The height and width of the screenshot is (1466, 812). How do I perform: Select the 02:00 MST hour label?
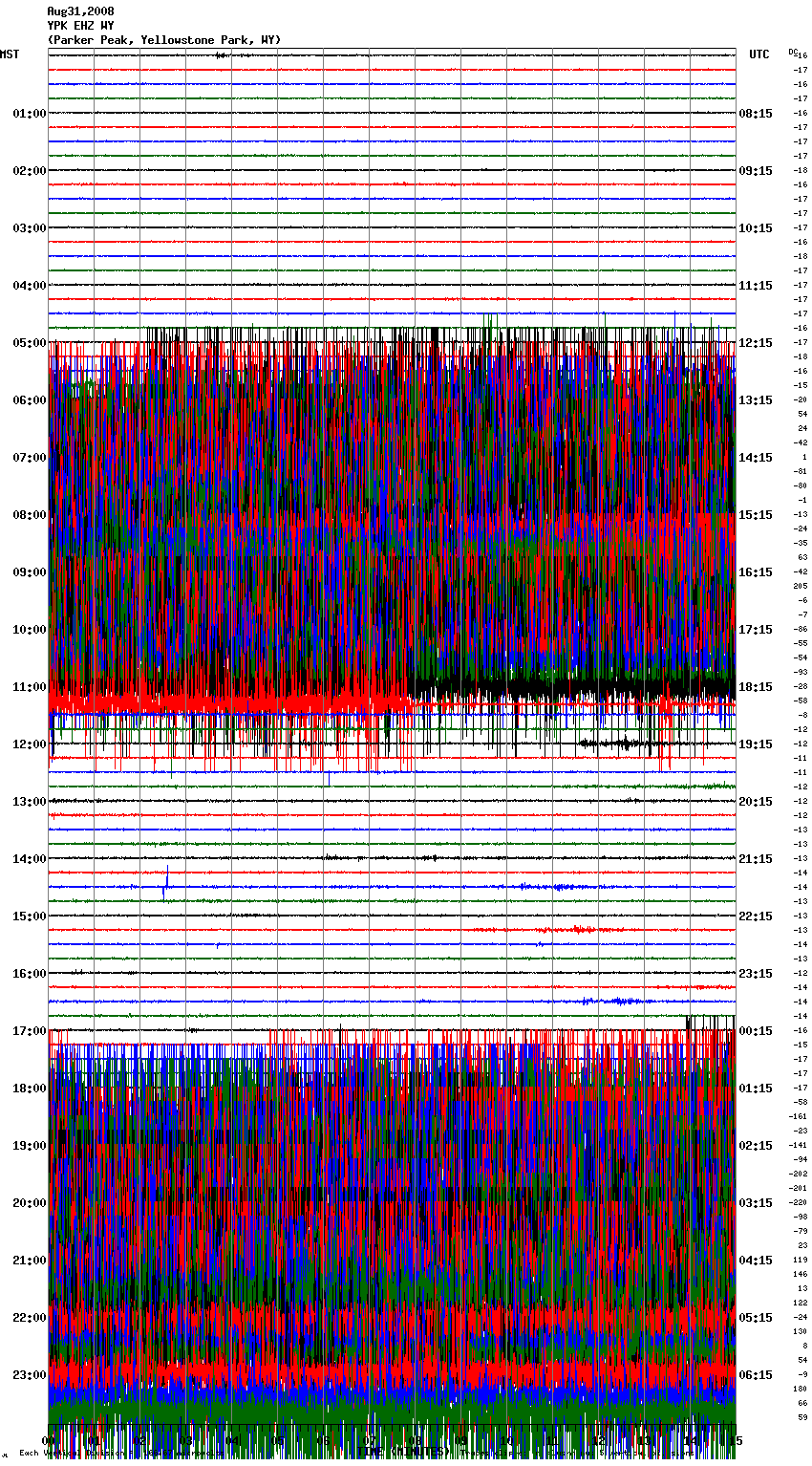pos(29,171)
